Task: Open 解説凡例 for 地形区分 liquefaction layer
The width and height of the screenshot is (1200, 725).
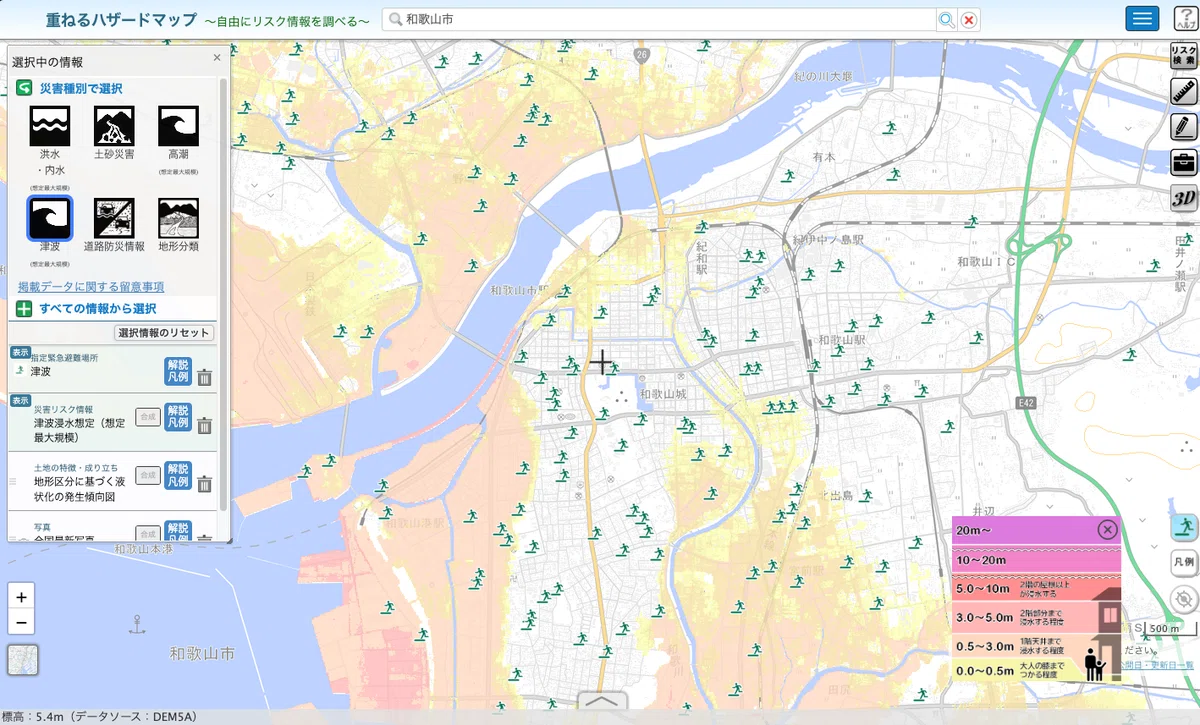Action: pyautogui.click(x=178, y=475)
